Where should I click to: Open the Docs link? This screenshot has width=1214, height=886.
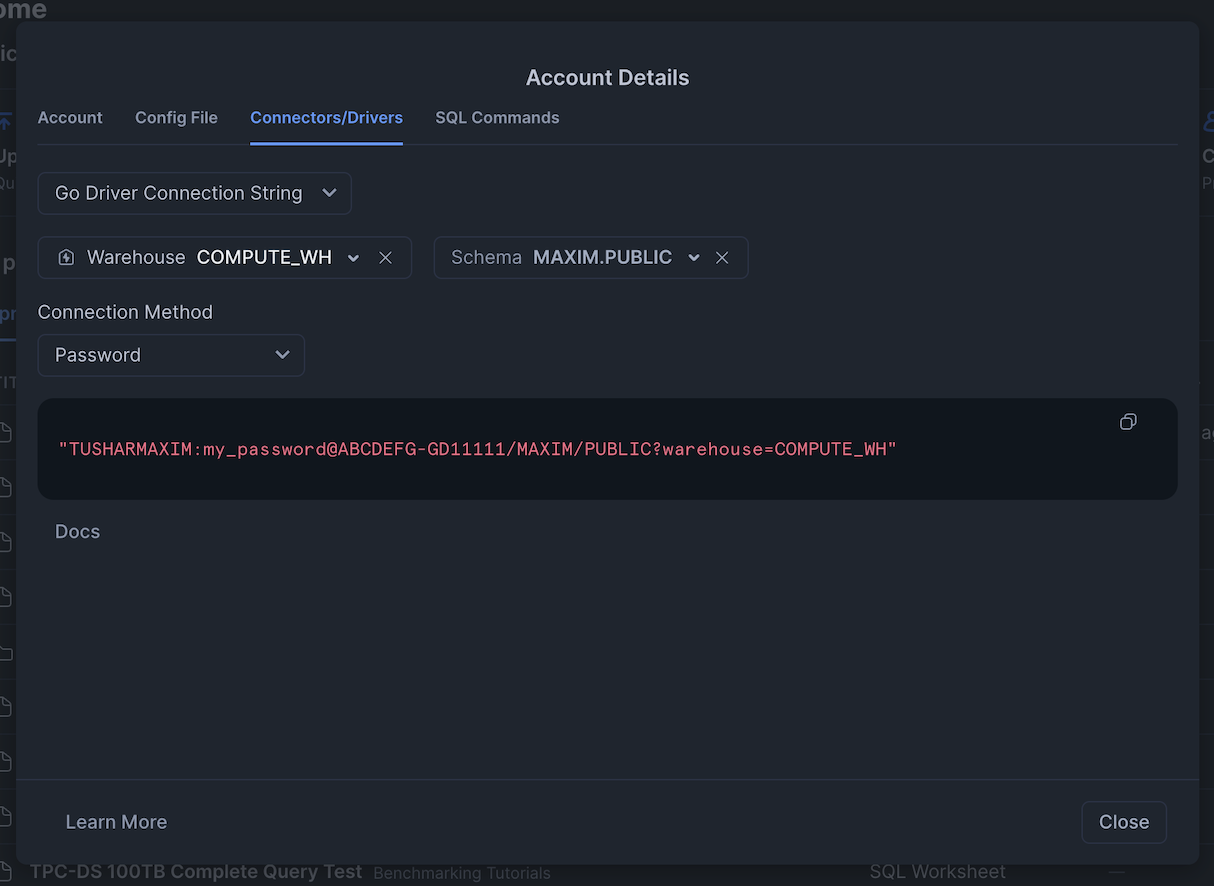point(78,532)
